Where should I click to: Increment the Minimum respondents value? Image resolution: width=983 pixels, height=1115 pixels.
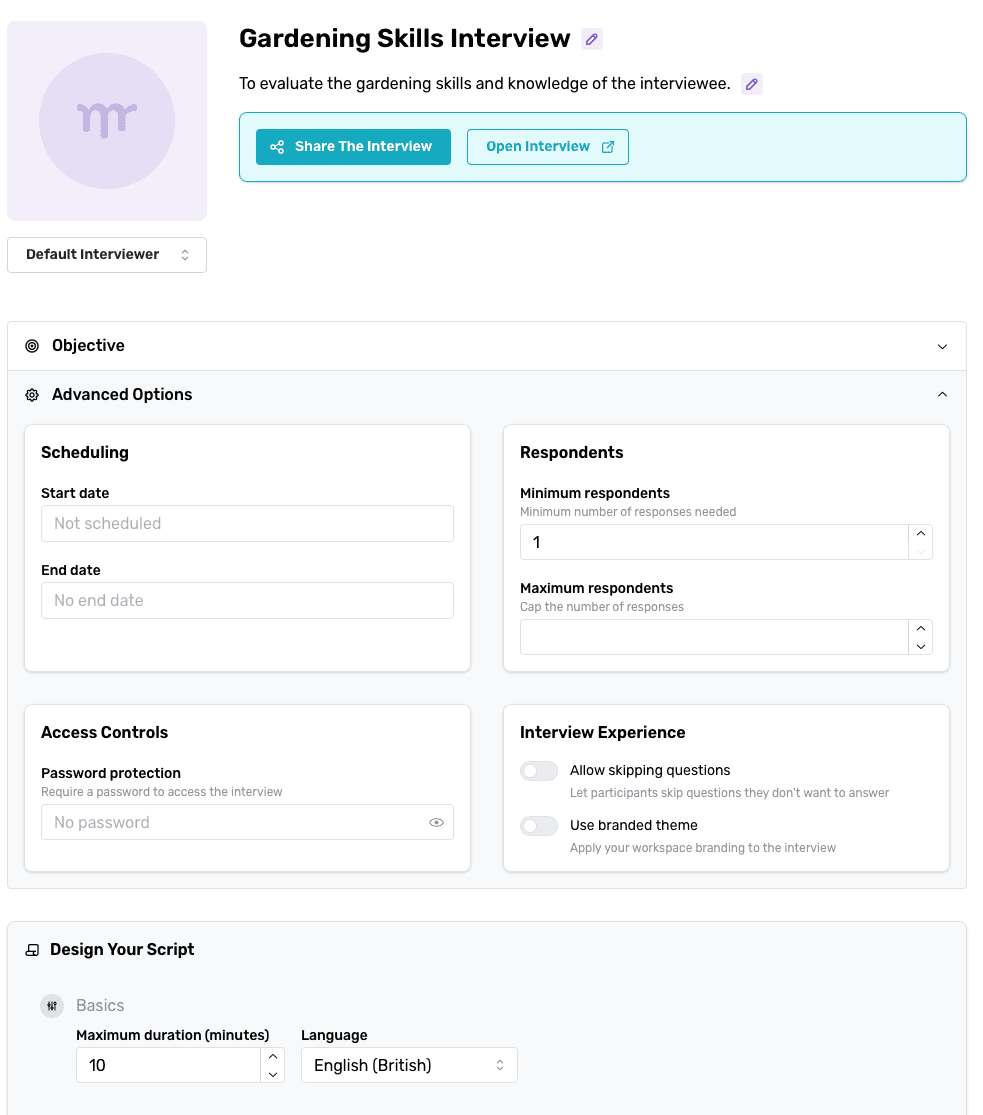(x=920, y=535)
